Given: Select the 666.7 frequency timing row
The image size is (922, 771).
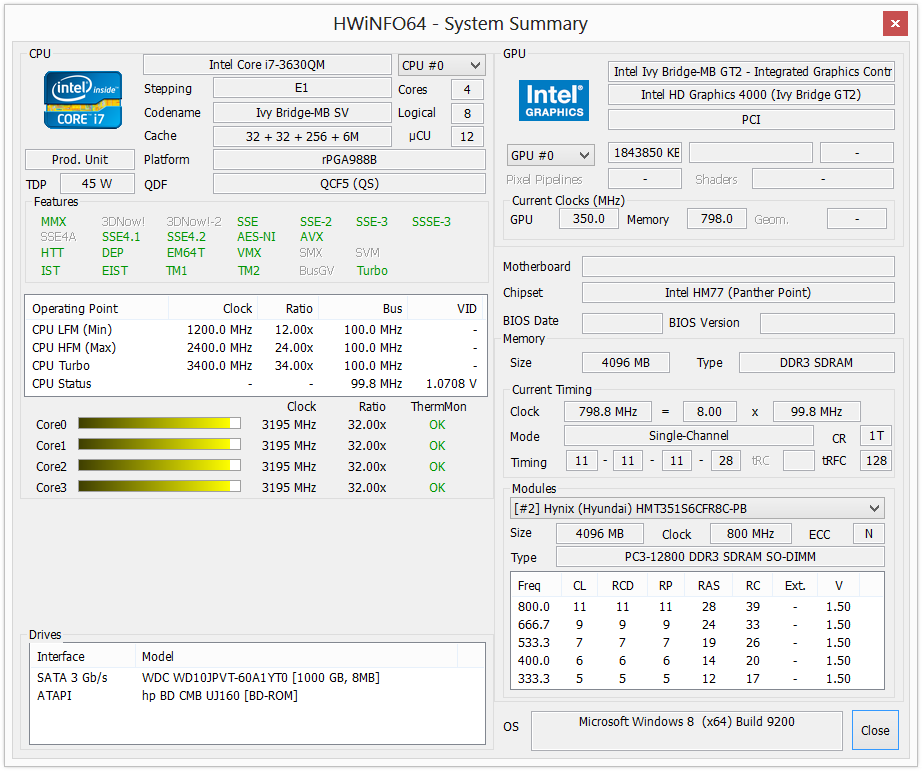Looking at the screenshot, I should coord(697,625).
